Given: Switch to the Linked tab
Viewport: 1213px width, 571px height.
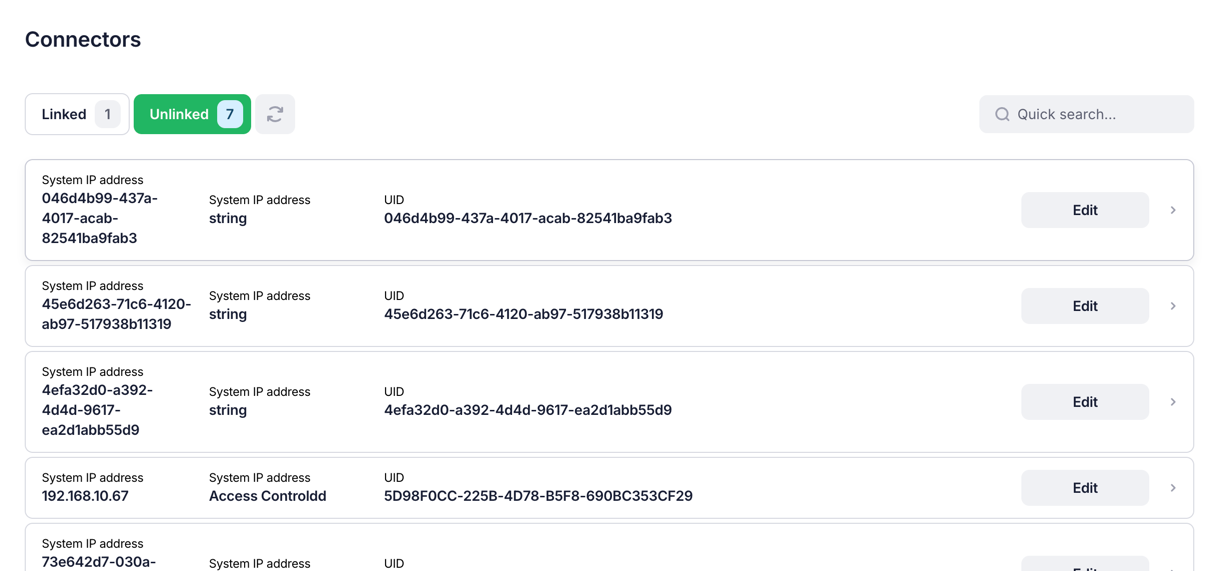Looking at the screenshot, I should [x=77, y=114].
